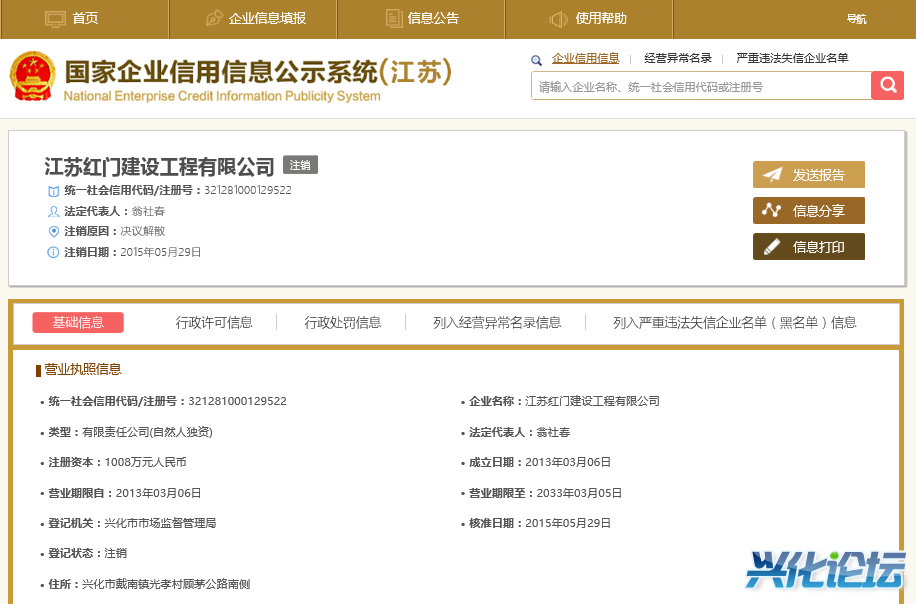Click the location pin icon beside 注销原因

click(53, 231)
